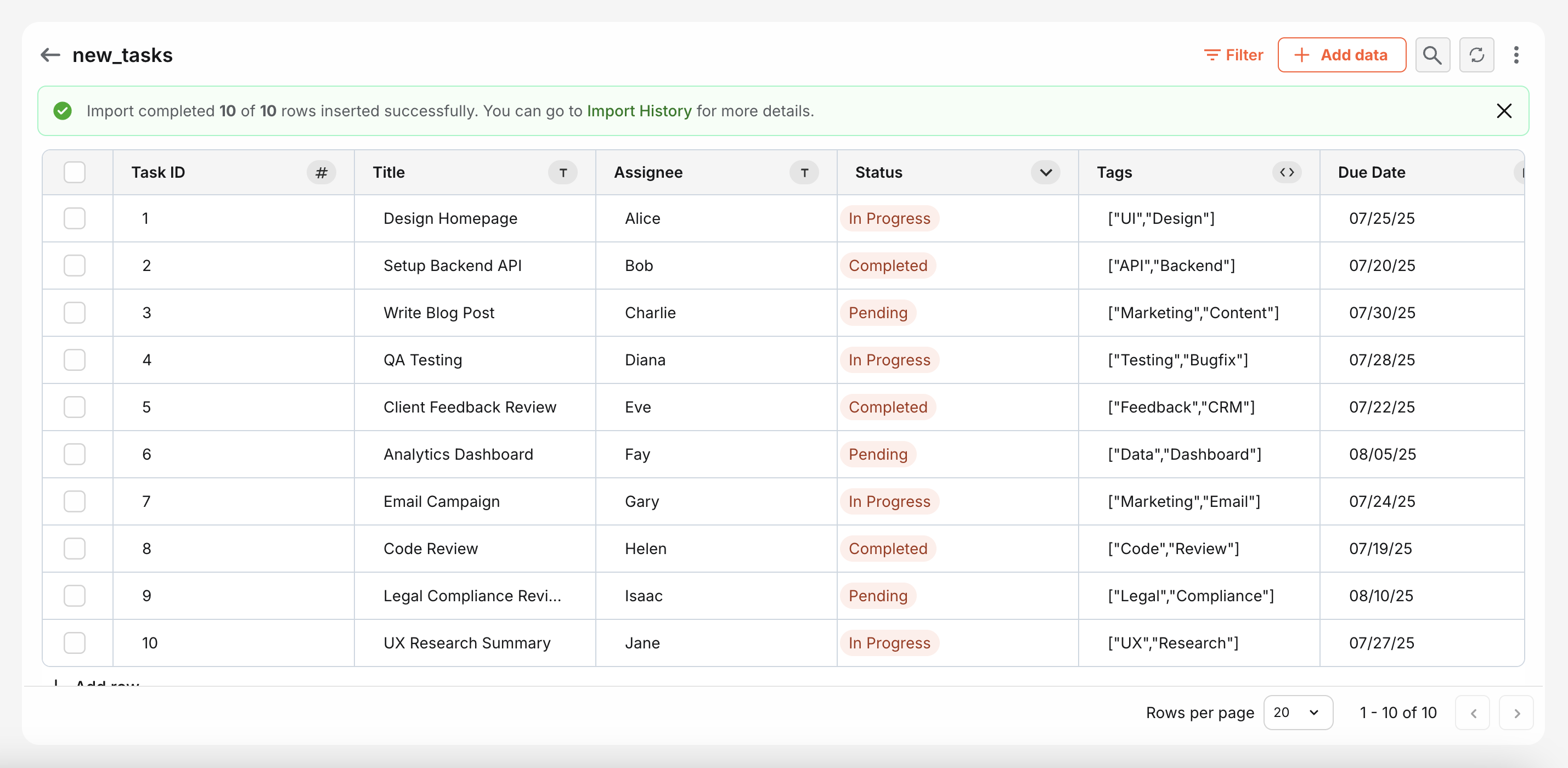The height and width of the screenshot is (768, 1568).
Task: Click Diana's In Progress status badge
Action: pos(889,360)
